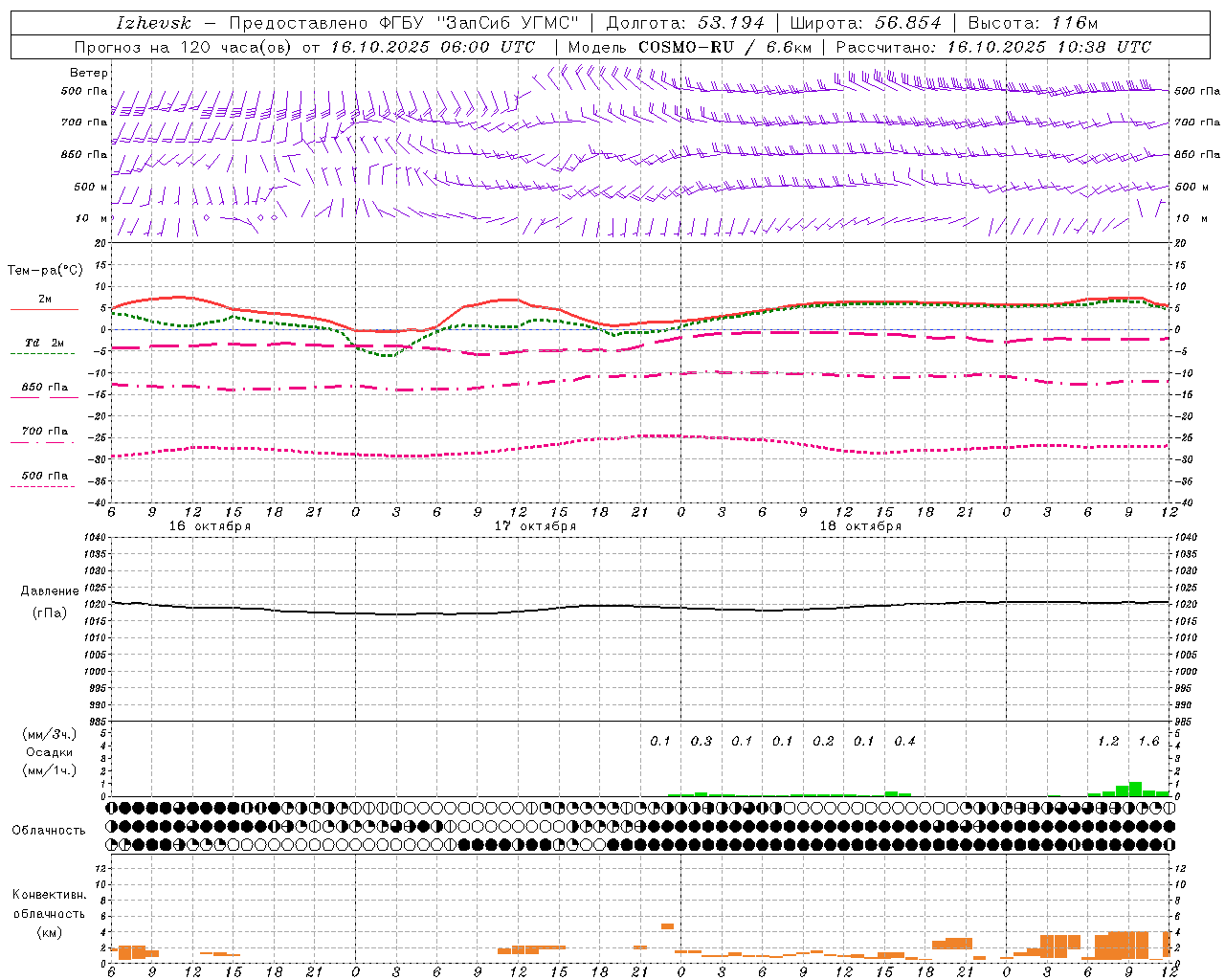Viewport: 1225px width, 980px height.
Task: Click the 0.4 precipitation amount value
Action: click(x=904, y=741)
